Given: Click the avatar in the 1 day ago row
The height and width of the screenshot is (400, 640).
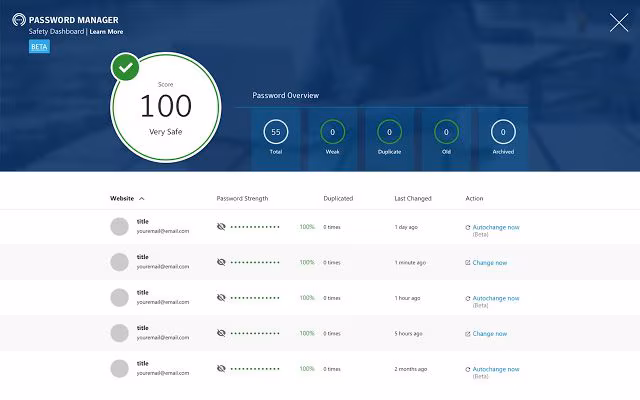Looking at the screenshot, I should (120, 227).
